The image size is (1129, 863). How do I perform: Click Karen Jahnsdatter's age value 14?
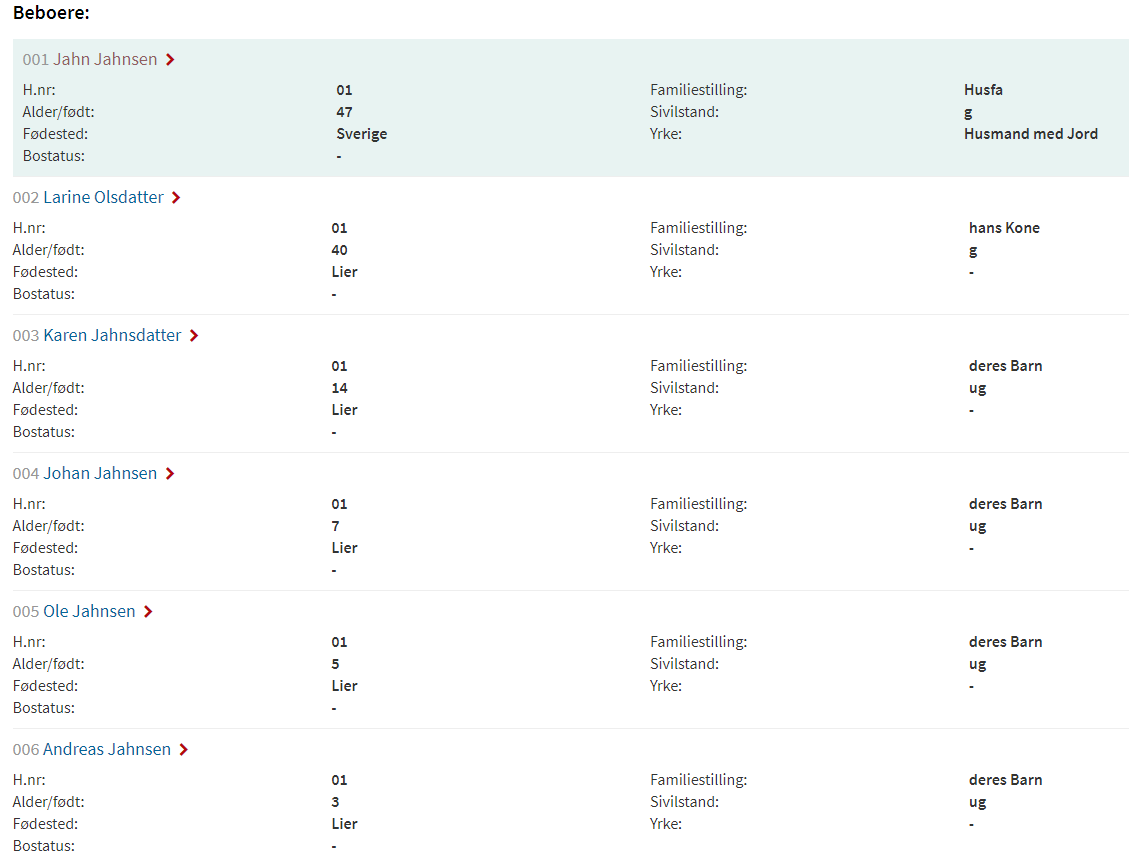[x=339, y=388]
